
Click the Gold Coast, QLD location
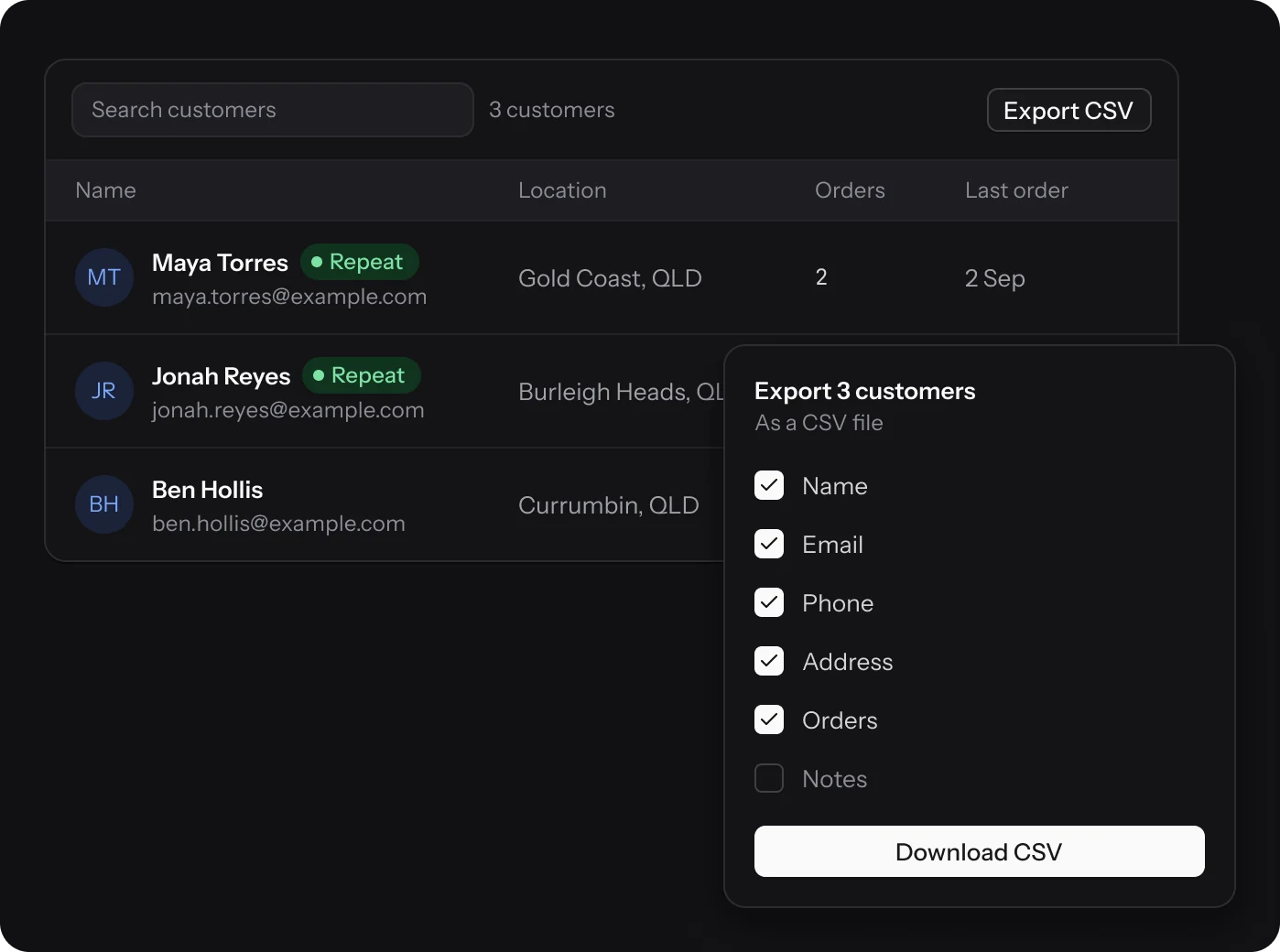[x=610, y=278]
